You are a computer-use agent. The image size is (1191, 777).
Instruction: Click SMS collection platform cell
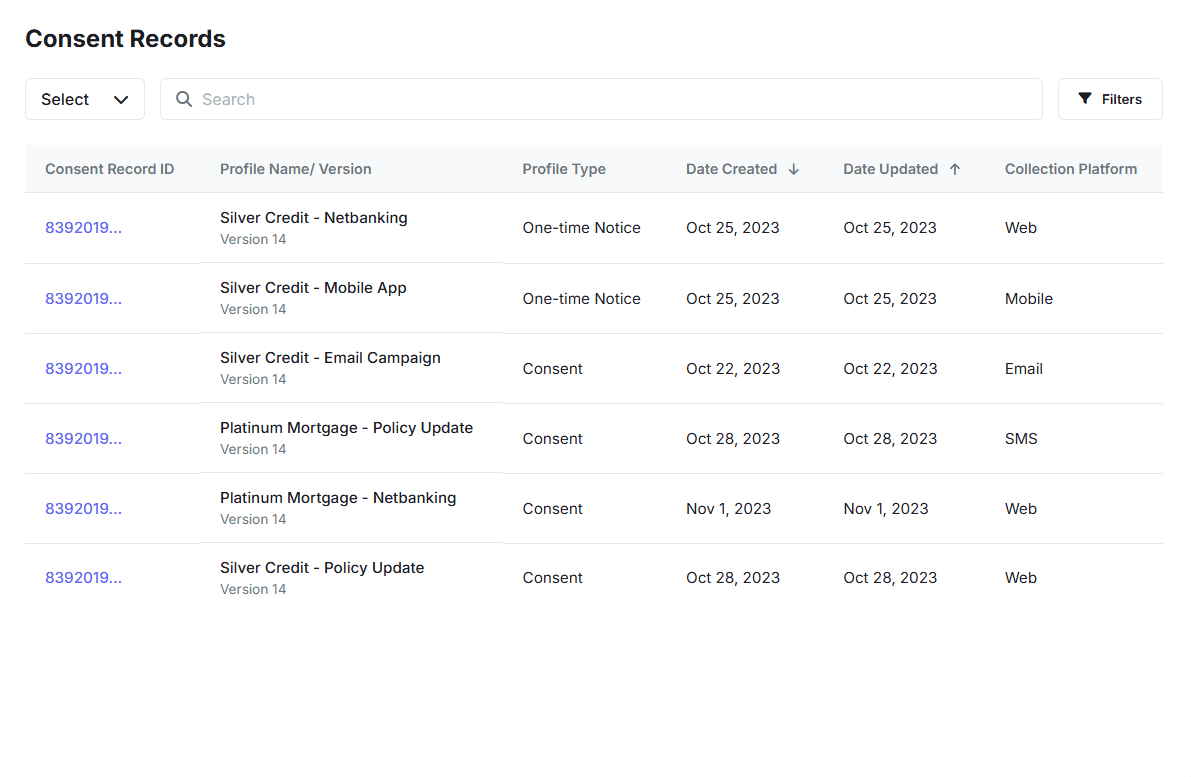pos(1021,438)
